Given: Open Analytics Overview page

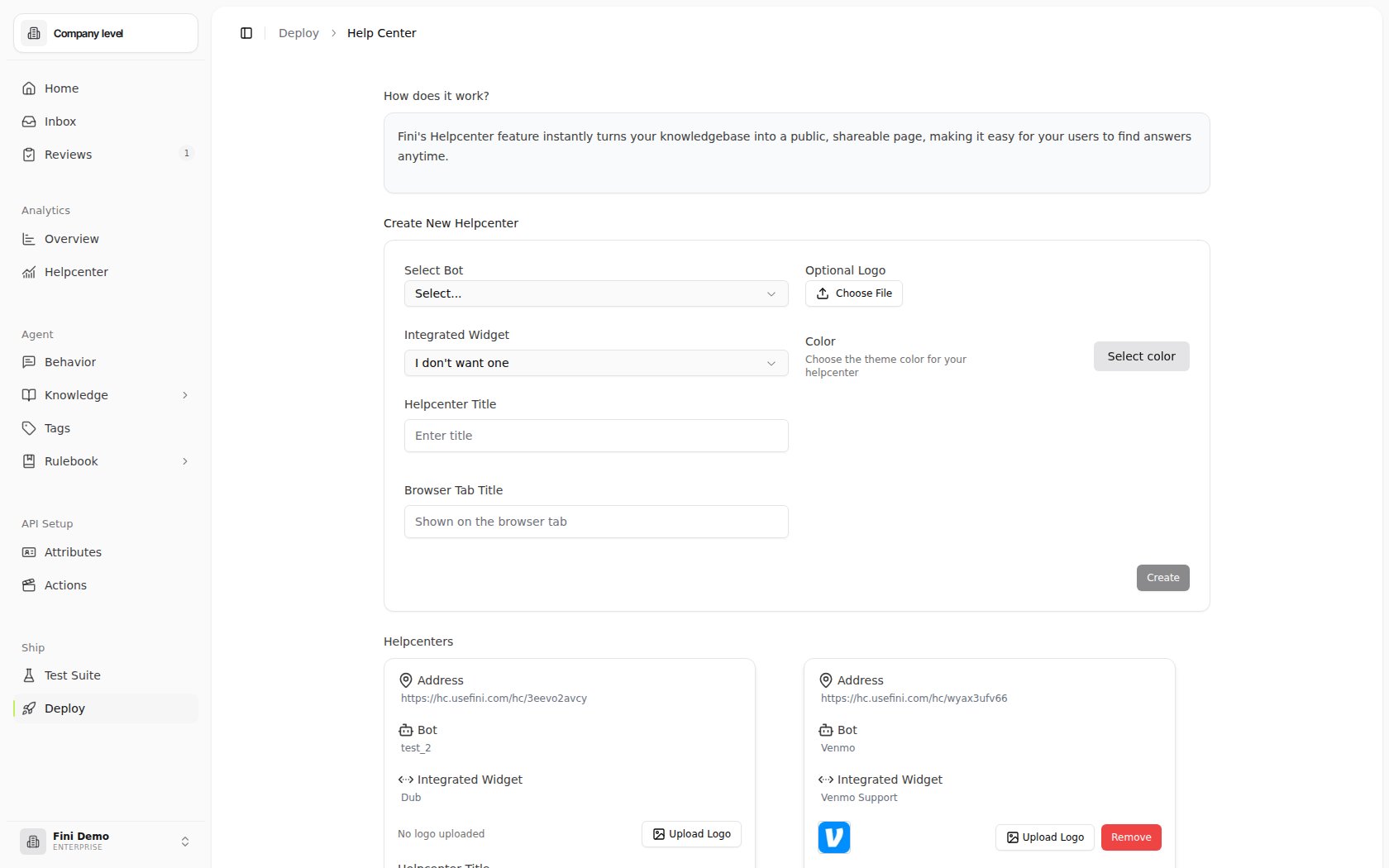Looking at the screenshot, I should tap(106, 239).
